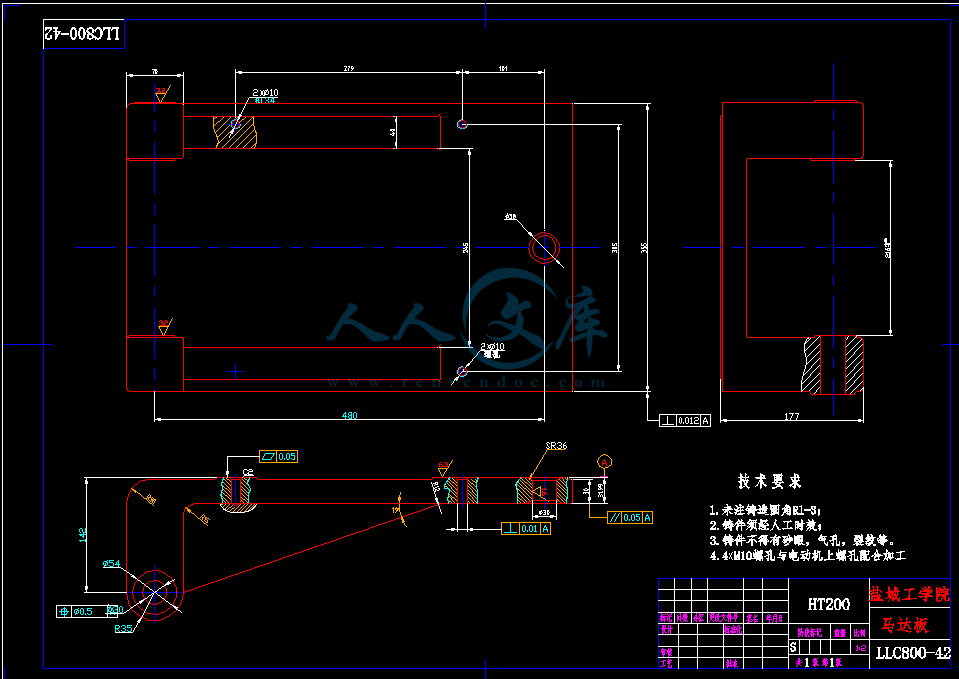Click the datum A circle marker
The image size is (959, 679).
[x=605, y=461]
